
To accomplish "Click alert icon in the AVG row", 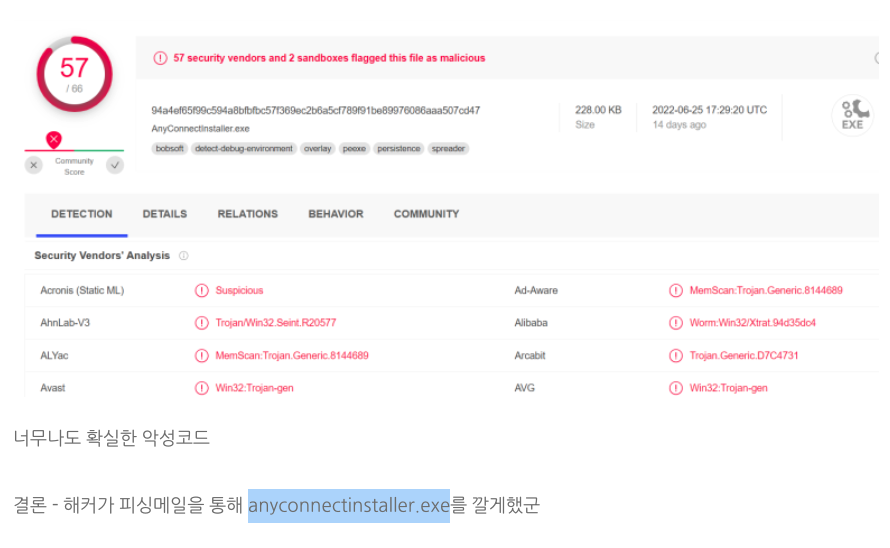I will pyautogui.click(x=675, y=388).
